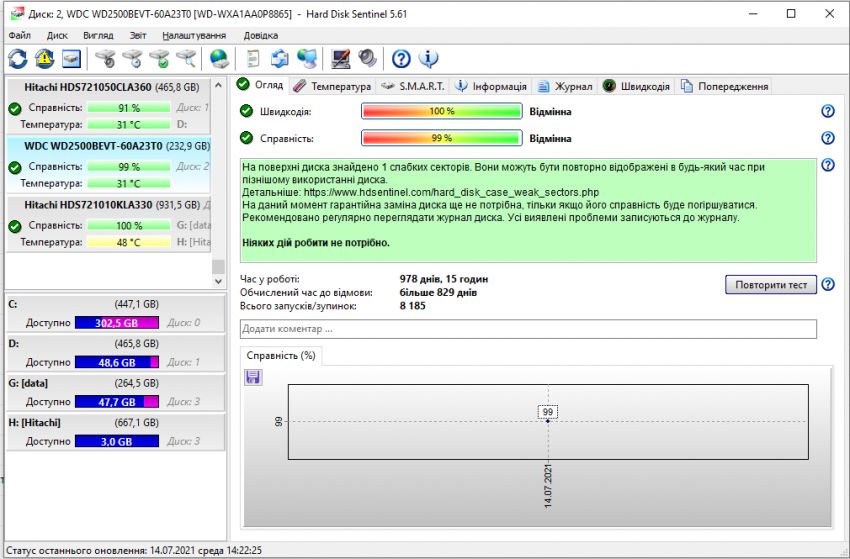
Task: Click the globe over disk toolbar icon
Action: (220, 59)
